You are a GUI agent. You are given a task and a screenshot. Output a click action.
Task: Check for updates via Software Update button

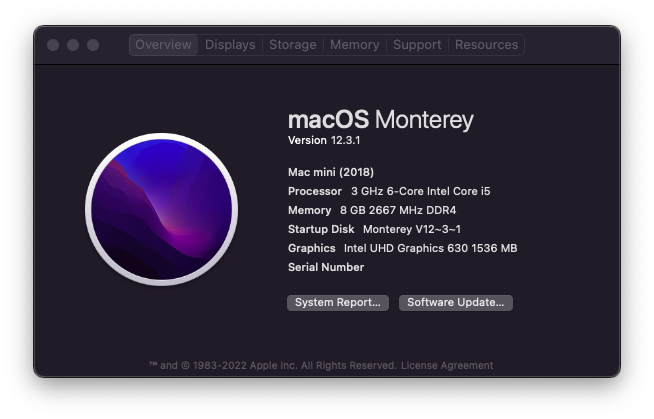[456, 303]
